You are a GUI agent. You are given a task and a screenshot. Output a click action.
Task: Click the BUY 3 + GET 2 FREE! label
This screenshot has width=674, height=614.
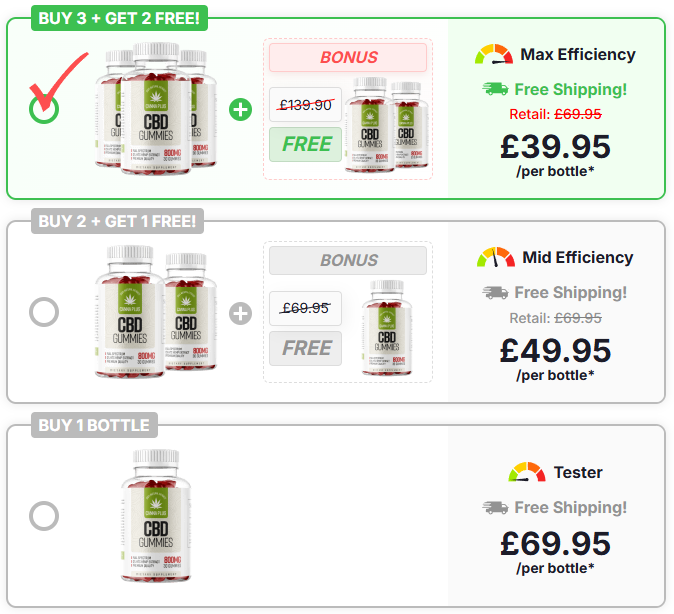(119, 18)
